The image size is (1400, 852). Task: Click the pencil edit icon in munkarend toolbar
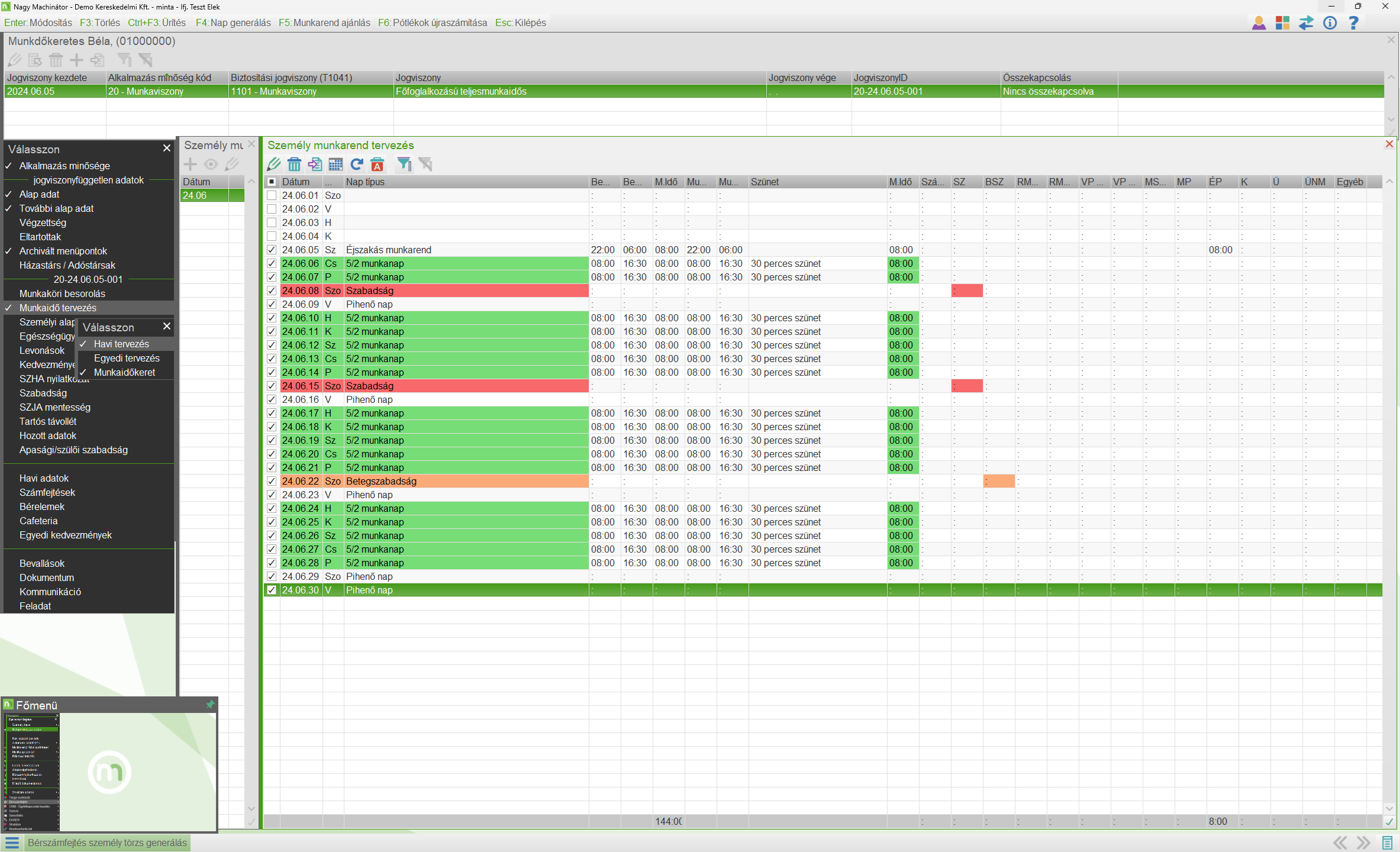point(274,164)
